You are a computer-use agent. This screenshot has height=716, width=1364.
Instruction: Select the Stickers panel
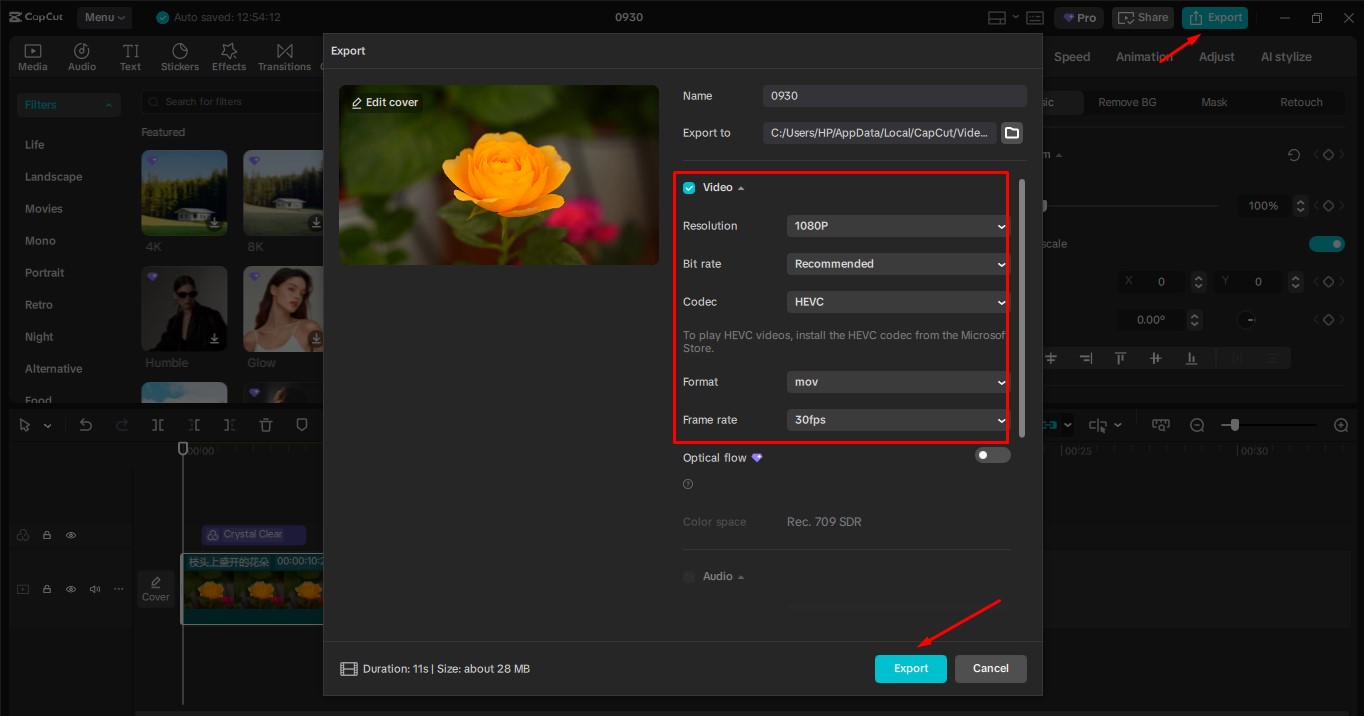pyautogui.click(x=180, y=55)
